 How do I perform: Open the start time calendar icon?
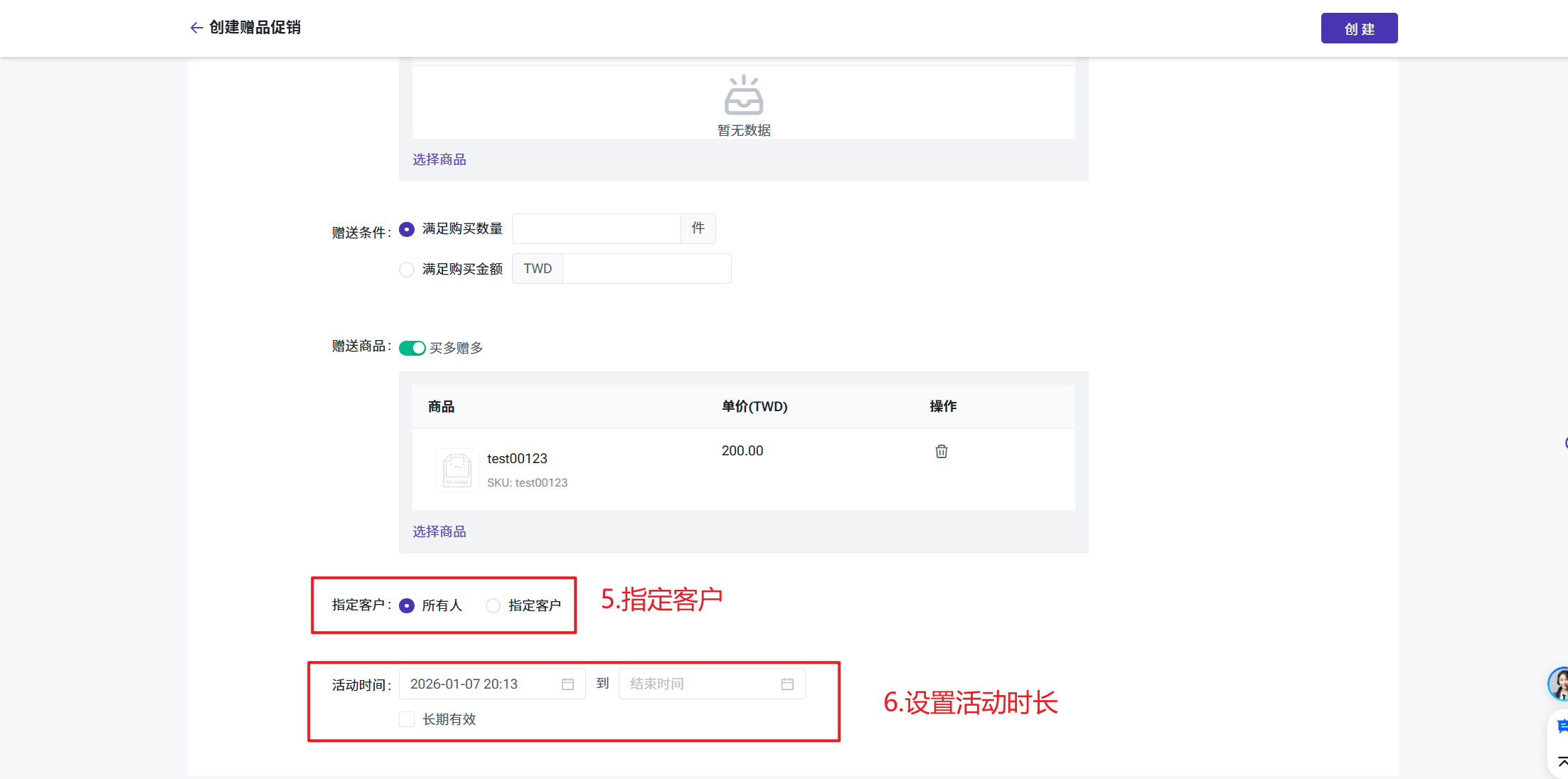pos(567,684)
